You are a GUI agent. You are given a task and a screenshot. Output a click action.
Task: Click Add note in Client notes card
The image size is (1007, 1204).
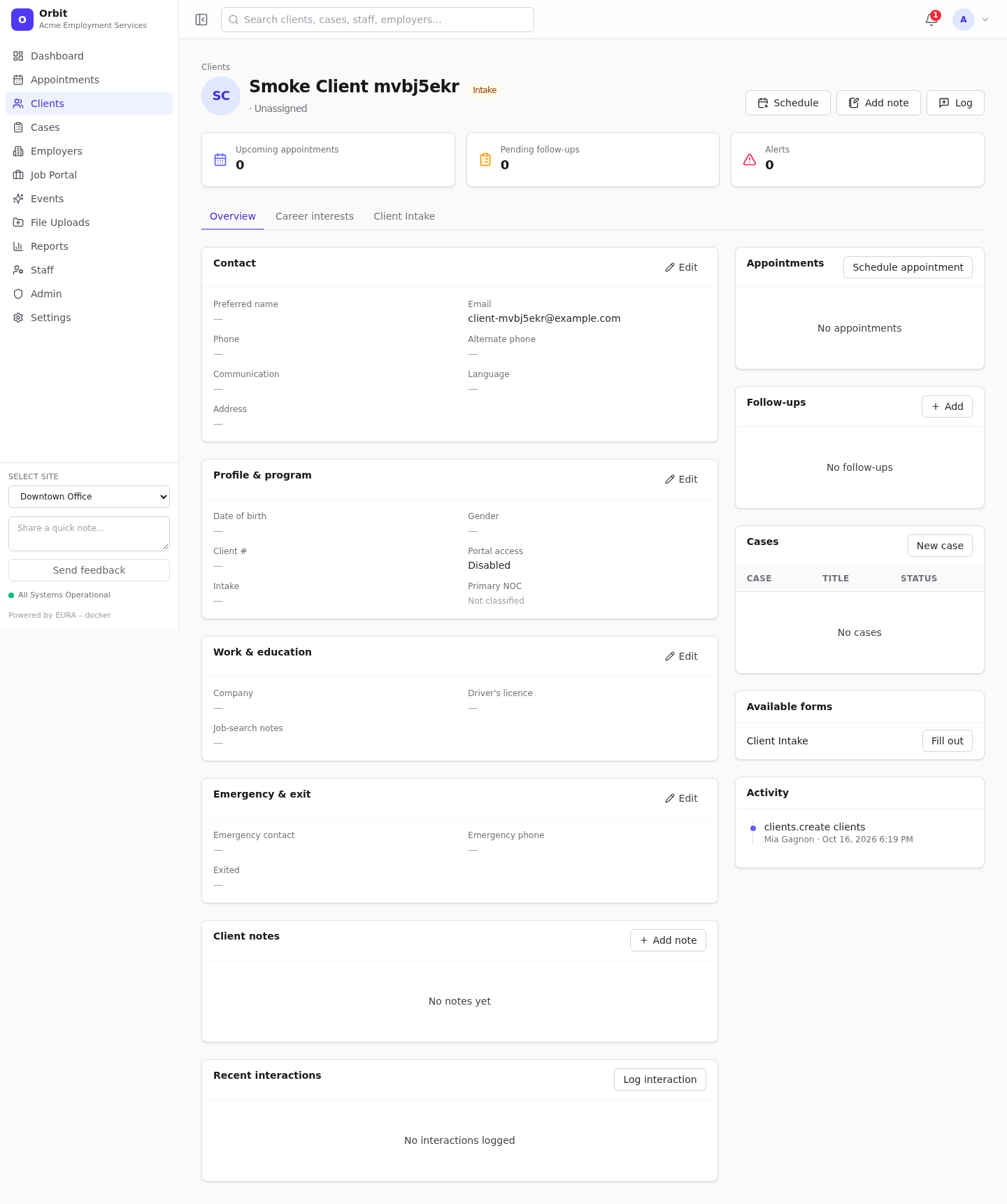[668, 940]
